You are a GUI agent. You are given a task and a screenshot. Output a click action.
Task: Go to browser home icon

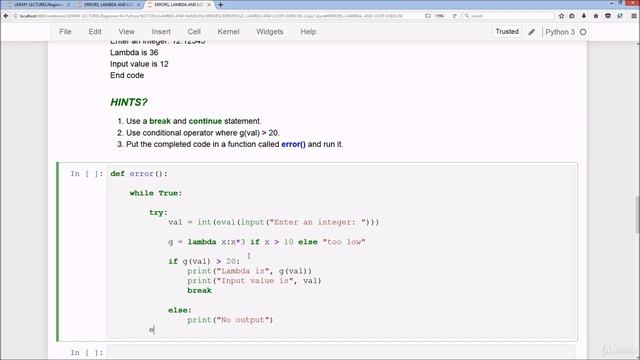[596, 16]
